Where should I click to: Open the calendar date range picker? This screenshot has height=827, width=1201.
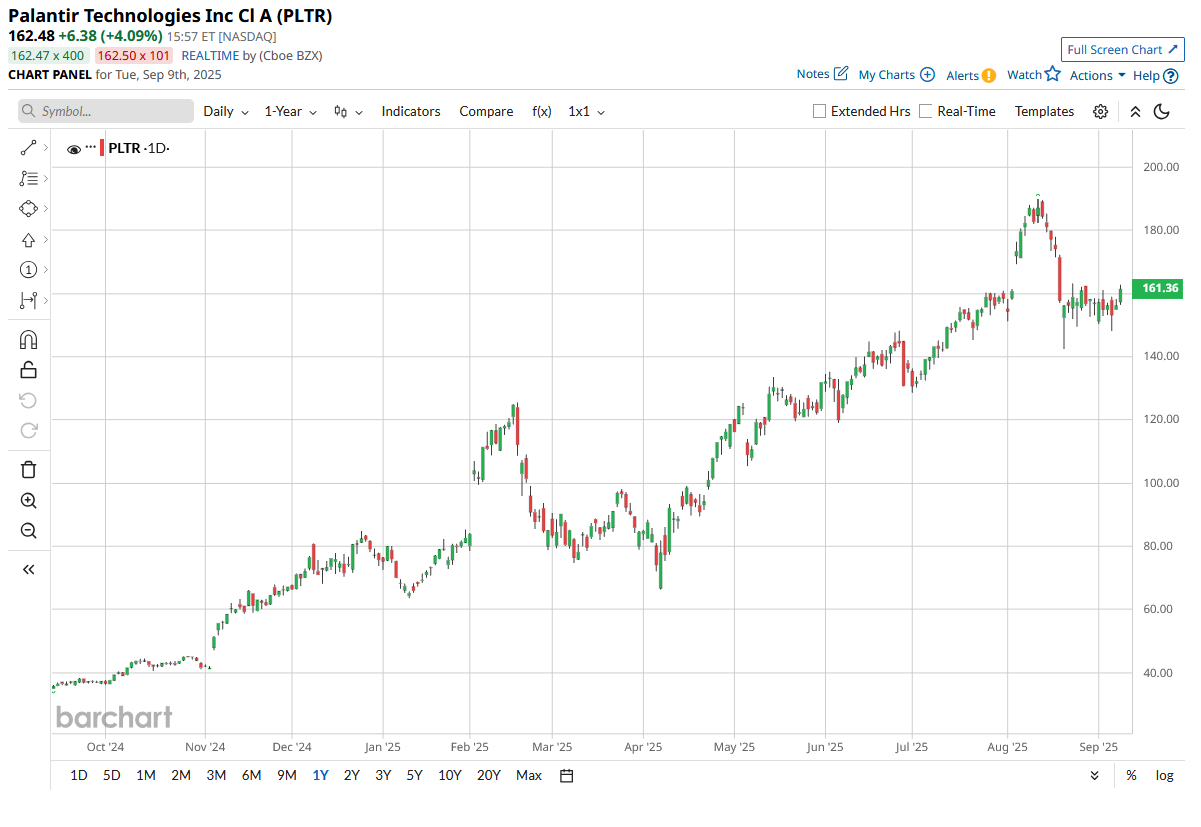pos(567,775)
